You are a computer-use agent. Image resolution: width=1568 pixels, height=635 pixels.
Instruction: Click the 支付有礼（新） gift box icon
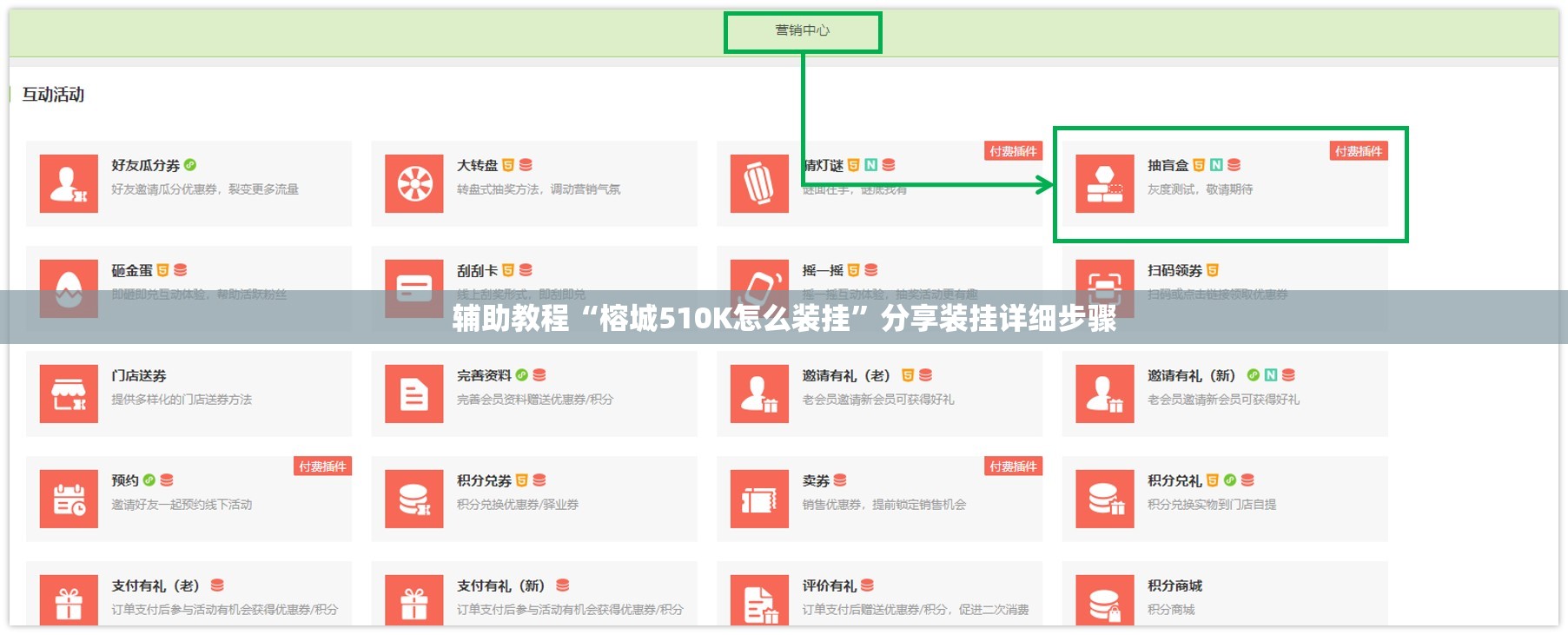[x=414, y=601]
